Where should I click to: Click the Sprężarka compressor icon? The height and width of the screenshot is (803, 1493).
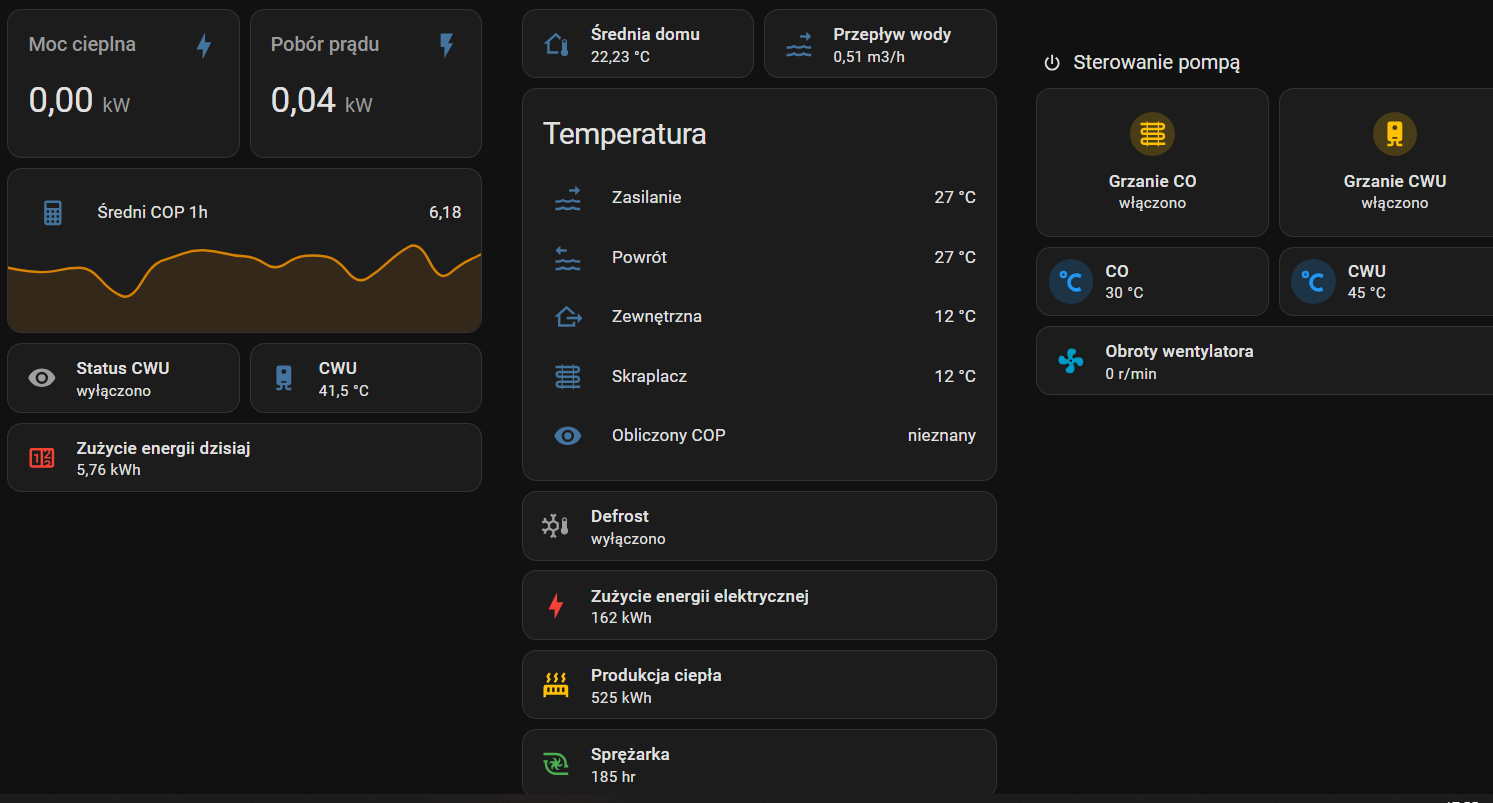coord(555,764)
